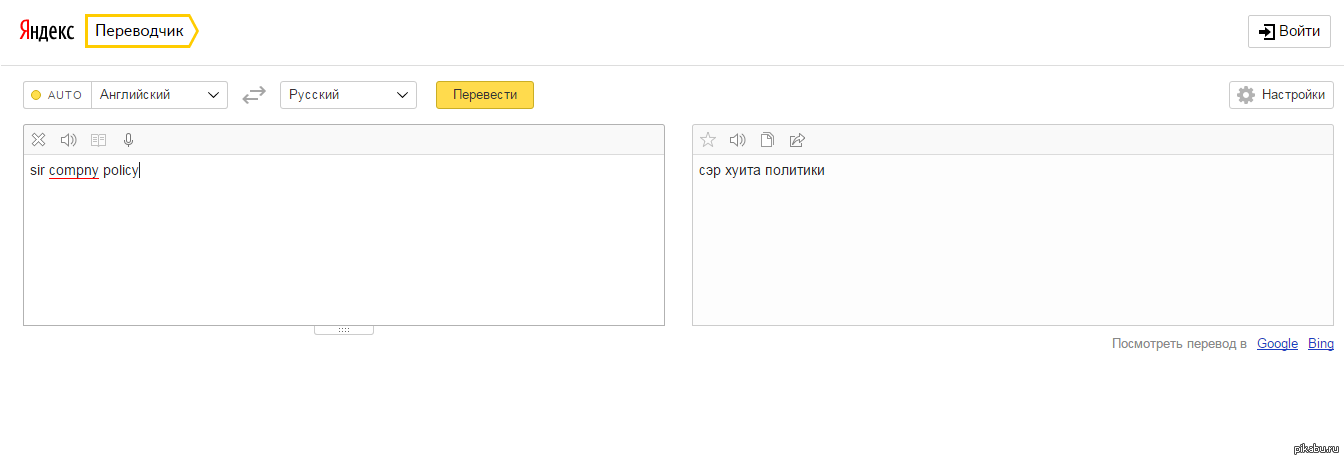Viewport: 1344px width, 460px height.
Task: Add translation to favorites star
Action: (x=708, y=140)
